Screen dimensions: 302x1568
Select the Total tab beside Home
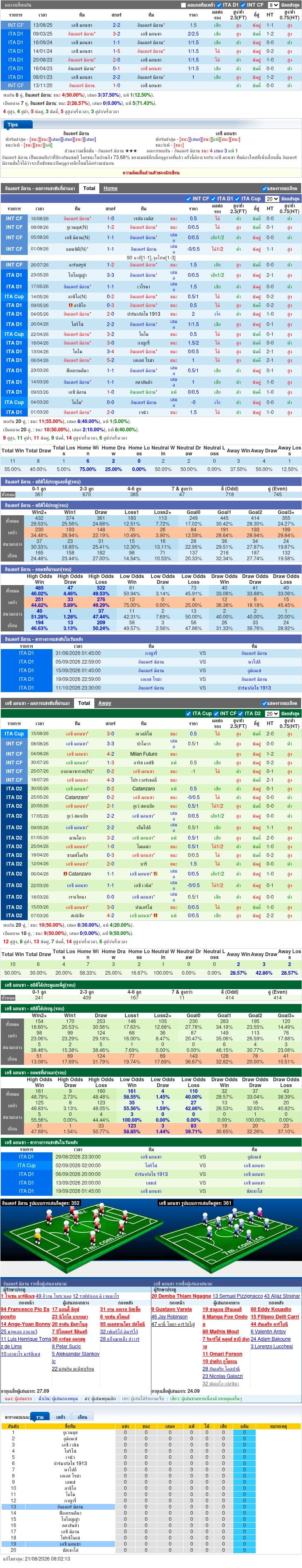[x=89, y=188]
